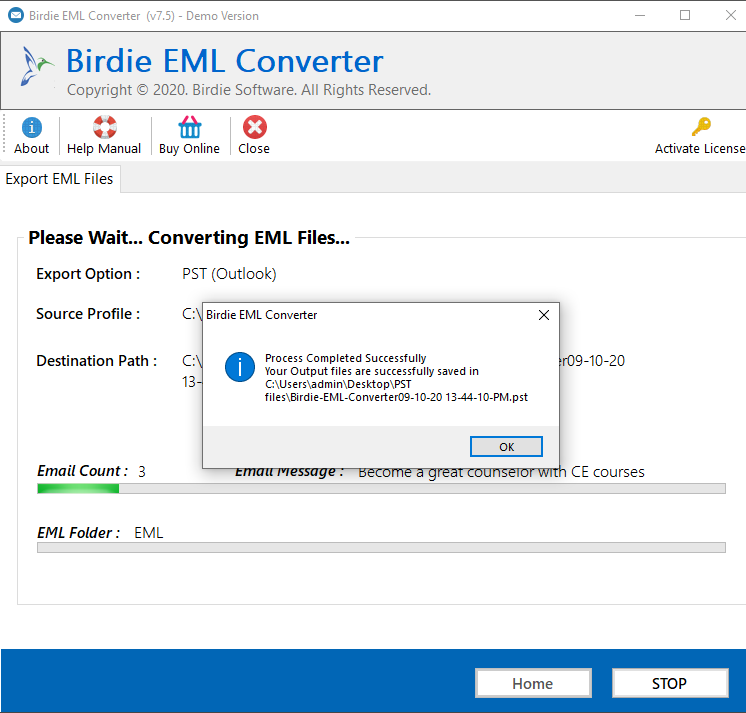The width and height of the screenshot is (746, 713).
Task: Switch to Export EML Files tab
Action: (x=59, y=179)
